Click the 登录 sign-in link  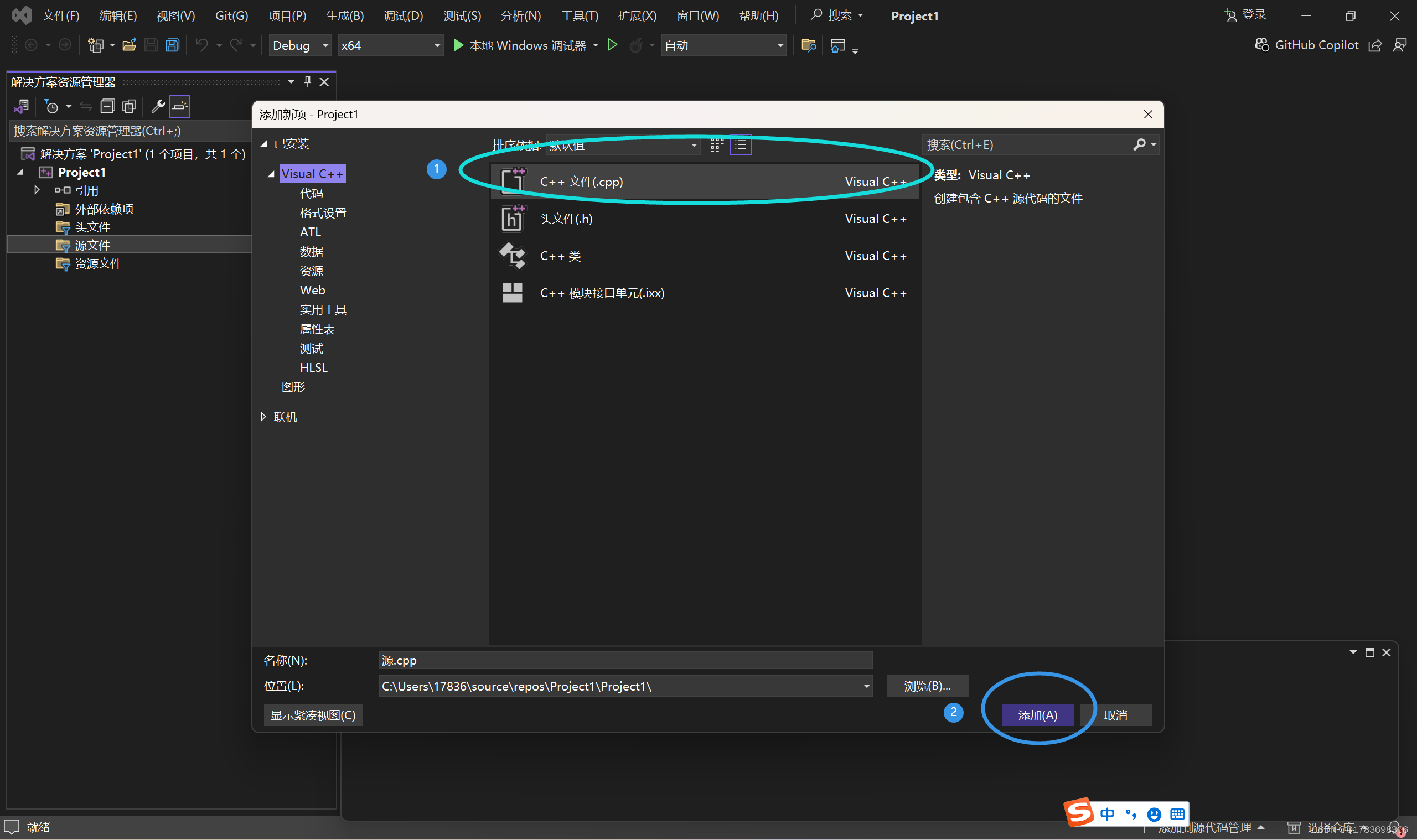(x=1245, y=15)
